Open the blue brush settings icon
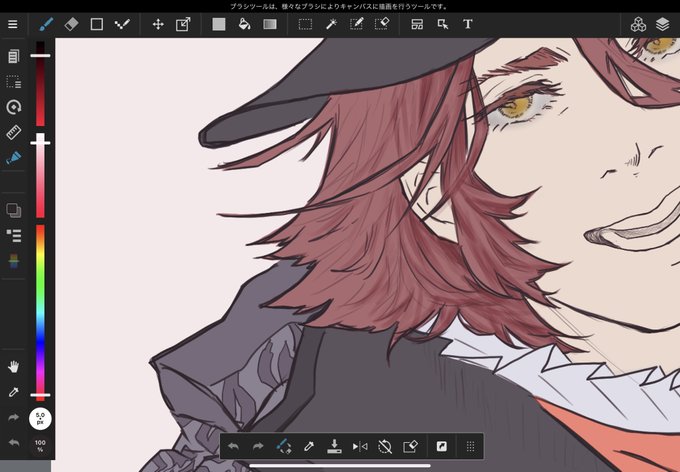The height and width of the screenshot is (472, 680). tap(13, 157)
